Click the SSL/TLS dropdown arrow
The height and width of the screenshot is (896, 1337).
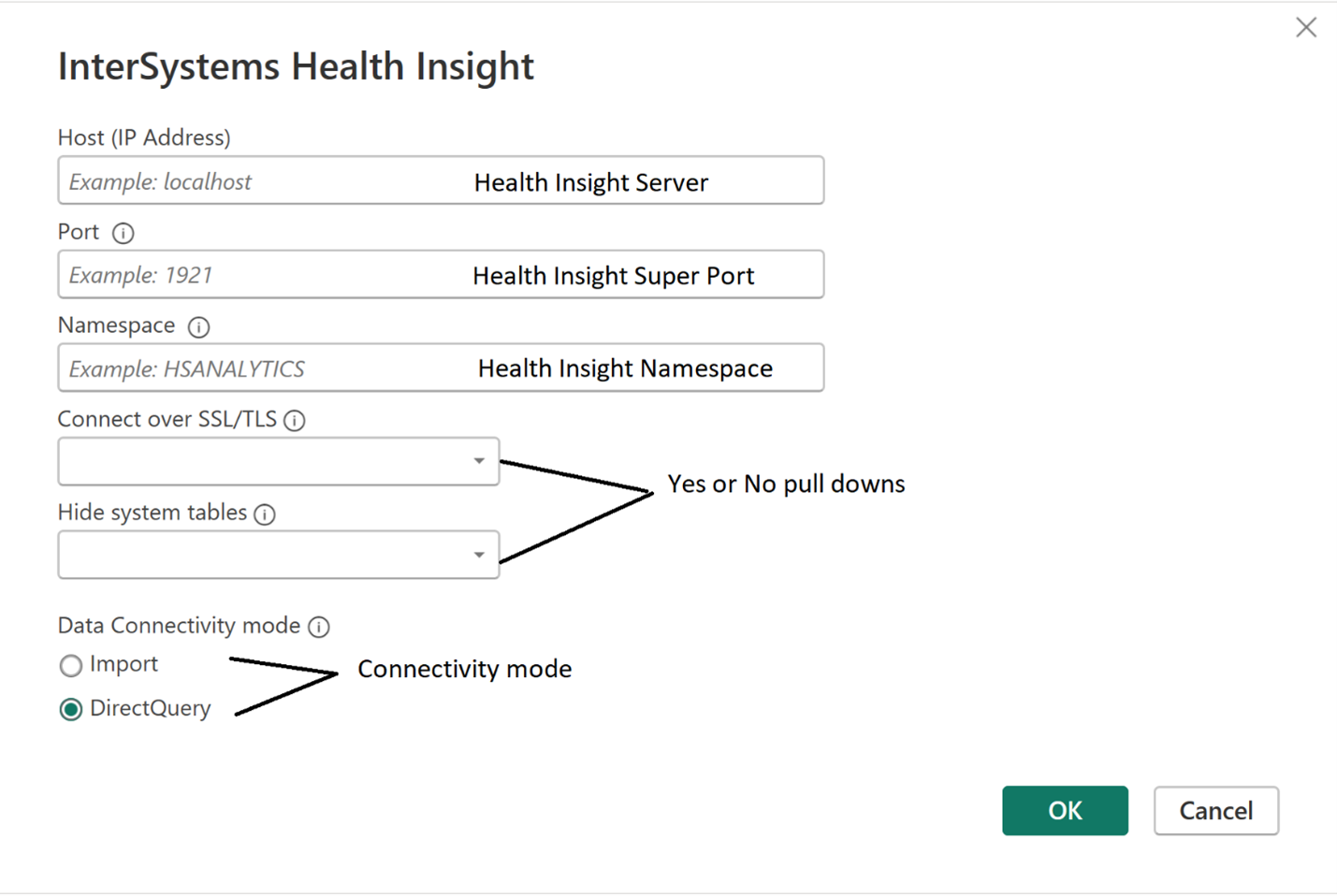coord(478,461)
